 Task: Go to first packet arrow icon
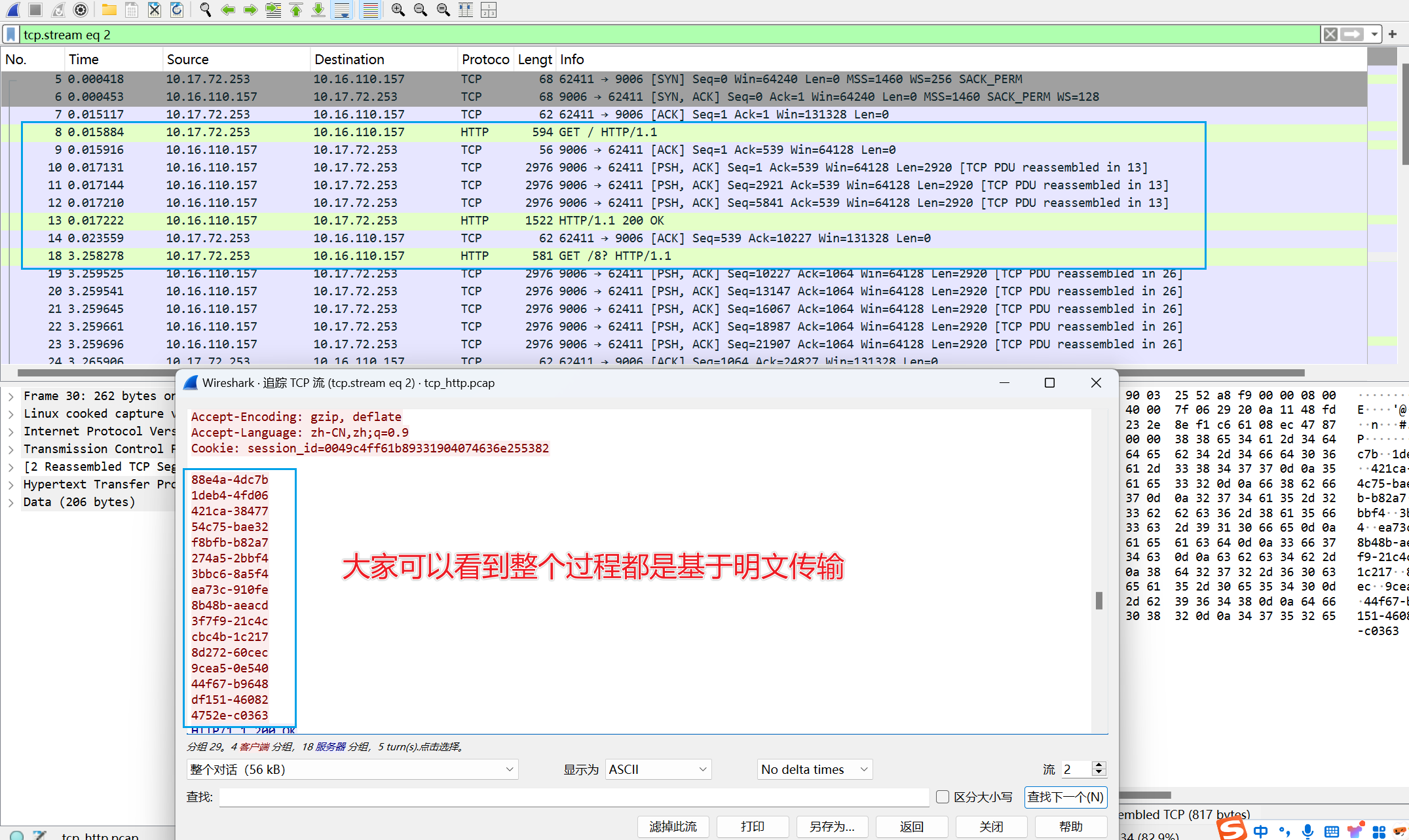click(x=296, y=10)
